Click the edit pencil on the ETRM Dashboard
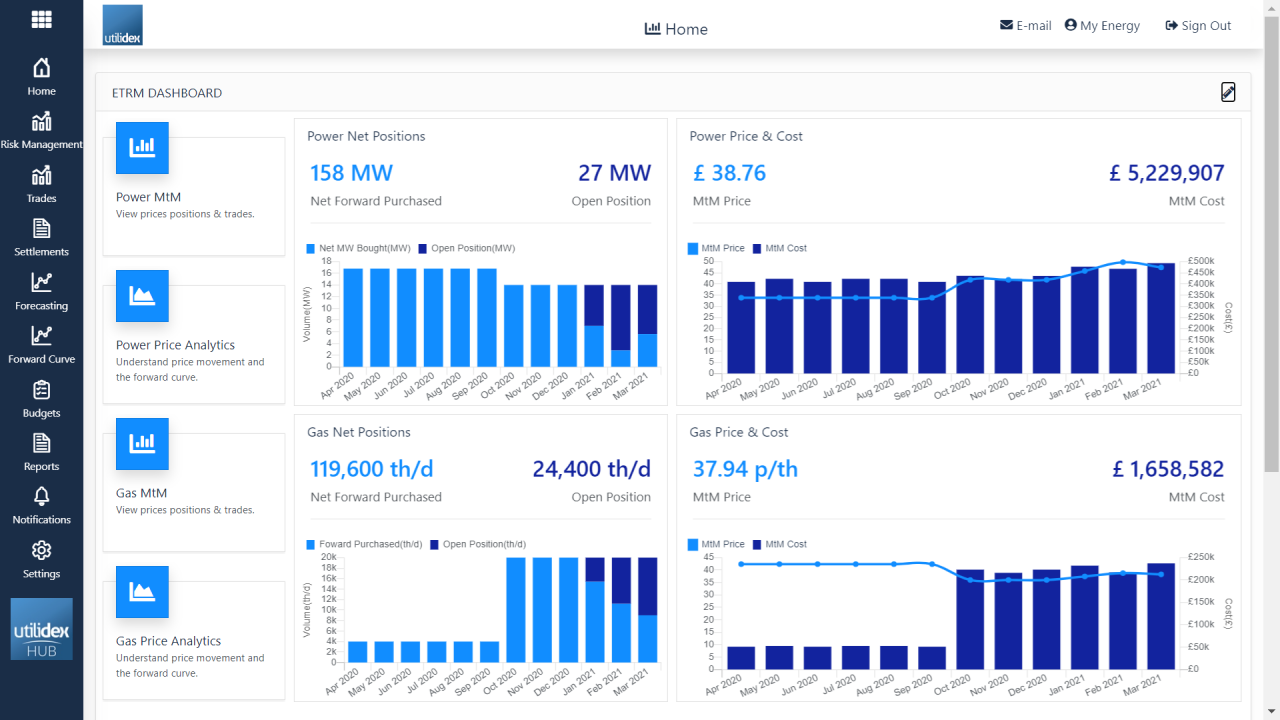Image resolution: width=1280 pixels, height=720 pixels. click(x=1228, y=91)
